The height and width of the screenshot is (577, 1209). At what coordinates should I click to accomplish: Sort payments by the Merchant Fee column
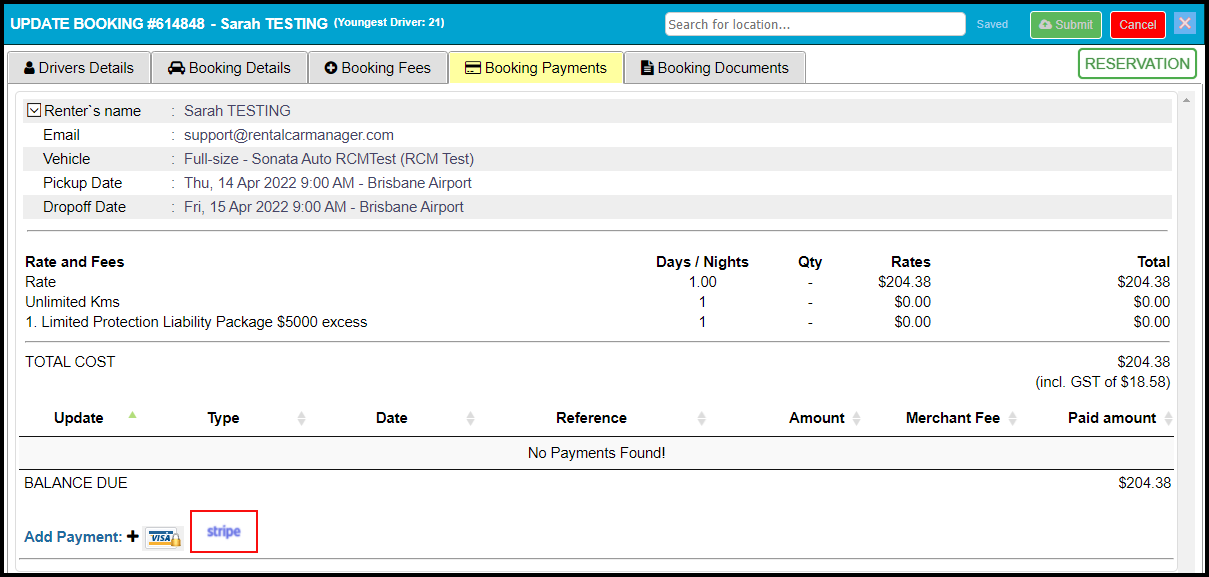pos(953,418)
